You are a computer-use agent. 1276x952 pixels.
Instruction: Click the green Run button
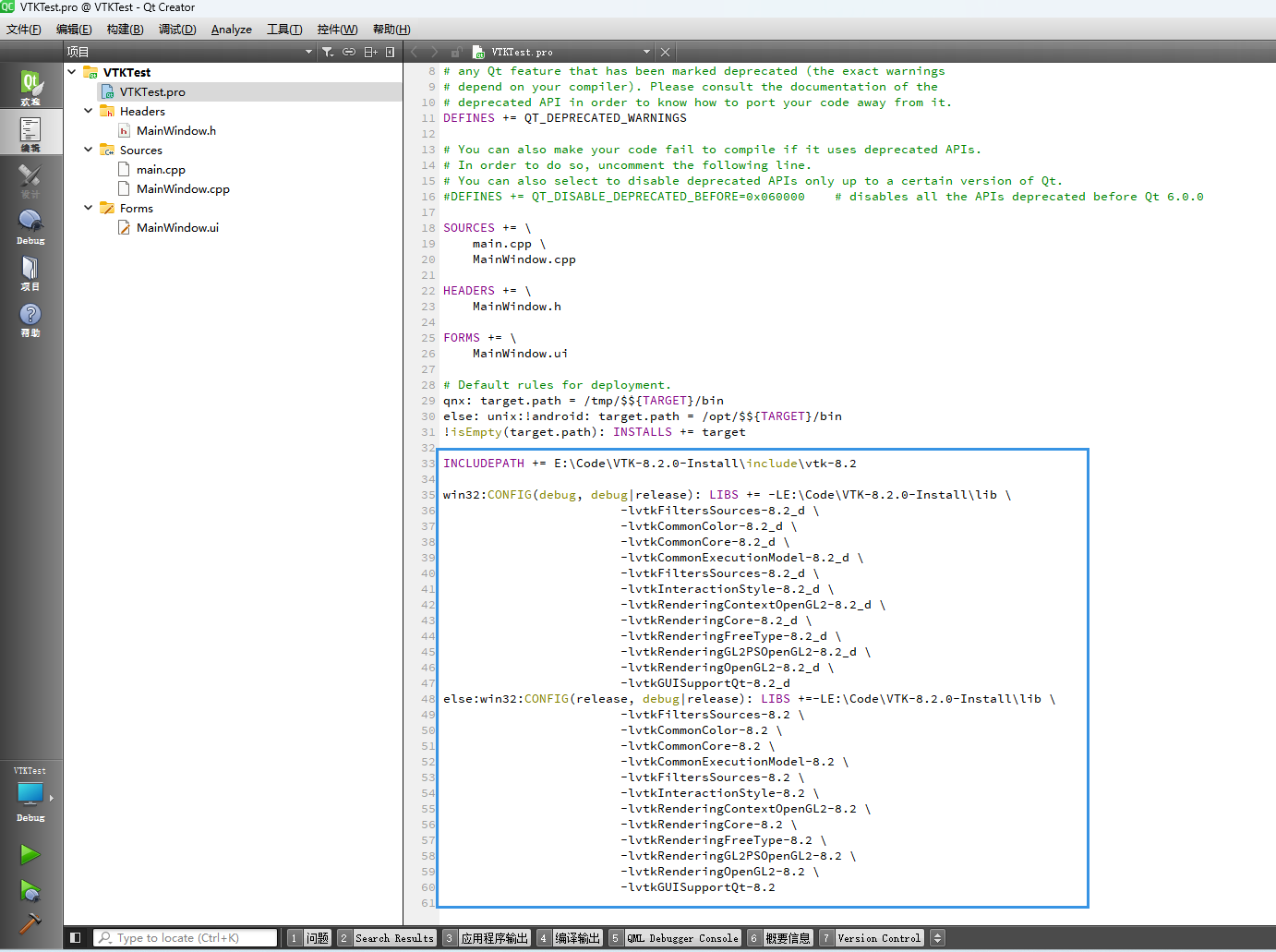tap(30, 855)
